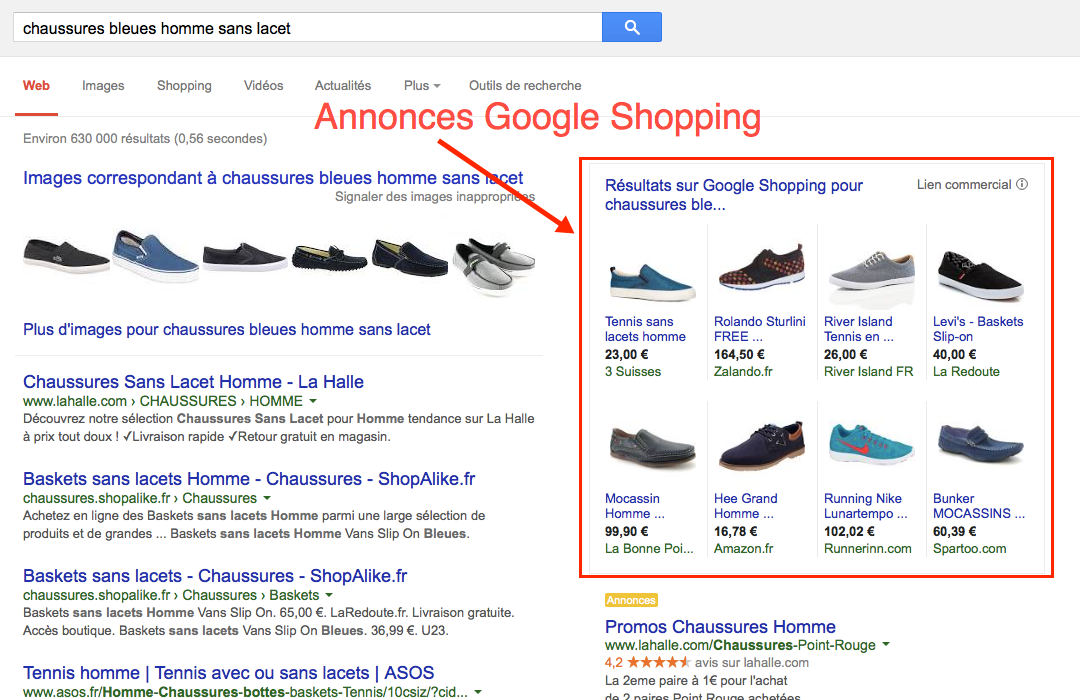The width and height of the screenshot is (1080, 700).
Task: Click the turquoise Nike running shoe image
Action: click(x=871, y=444)
